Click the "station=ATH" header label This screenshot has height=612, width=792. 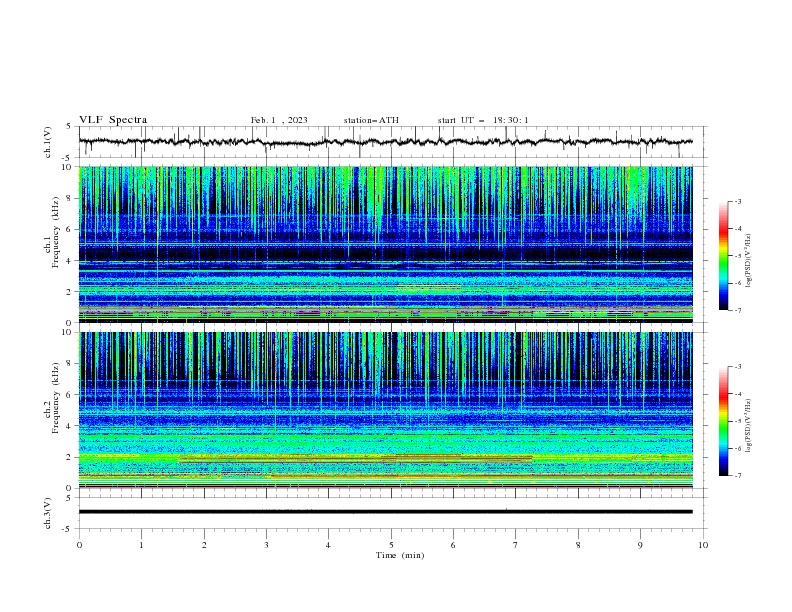[x=371, y=120]
